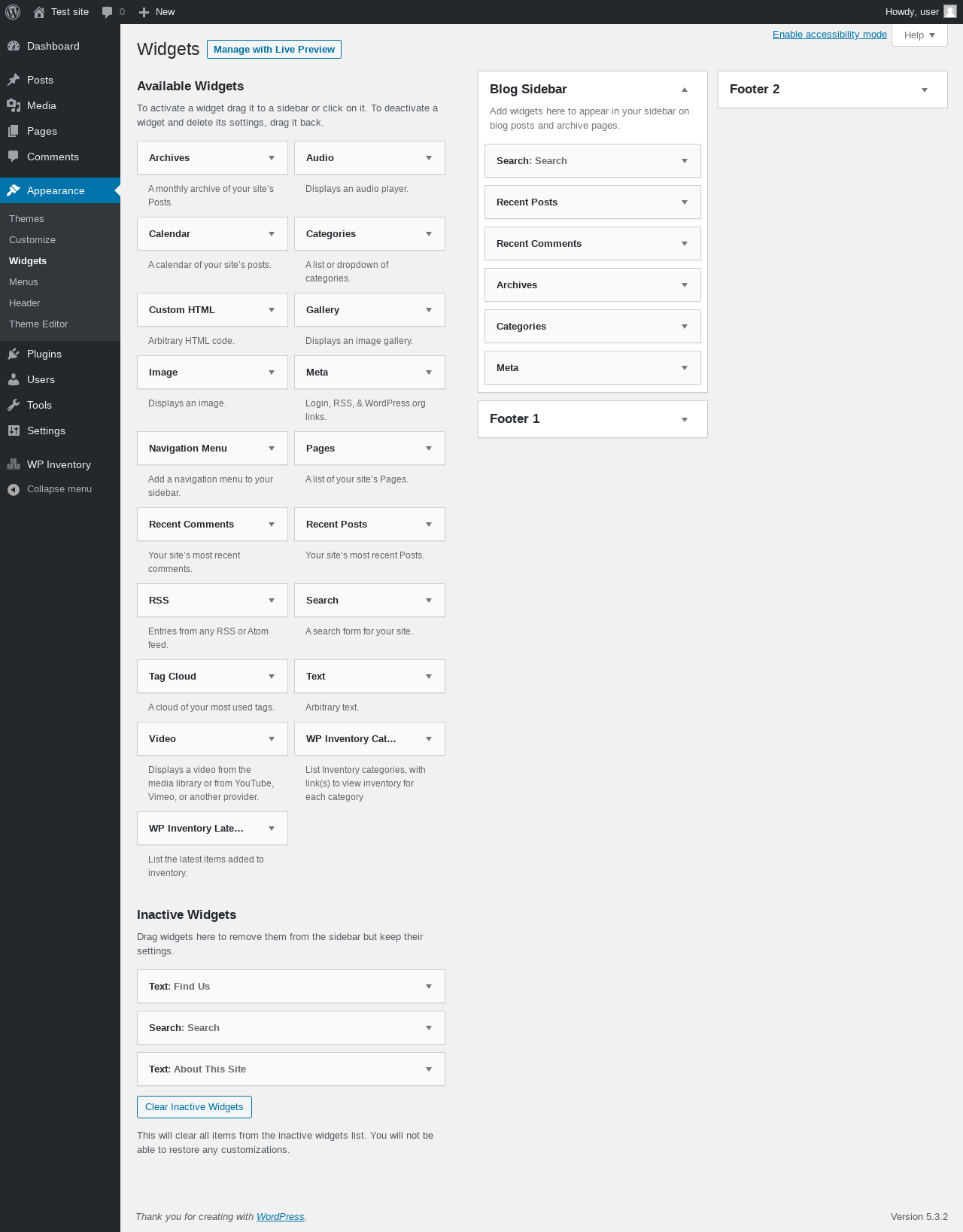963x1232 pixels.
Task: Select Archives widget in Blog Sidebar
Action: (x=593, y=285)
